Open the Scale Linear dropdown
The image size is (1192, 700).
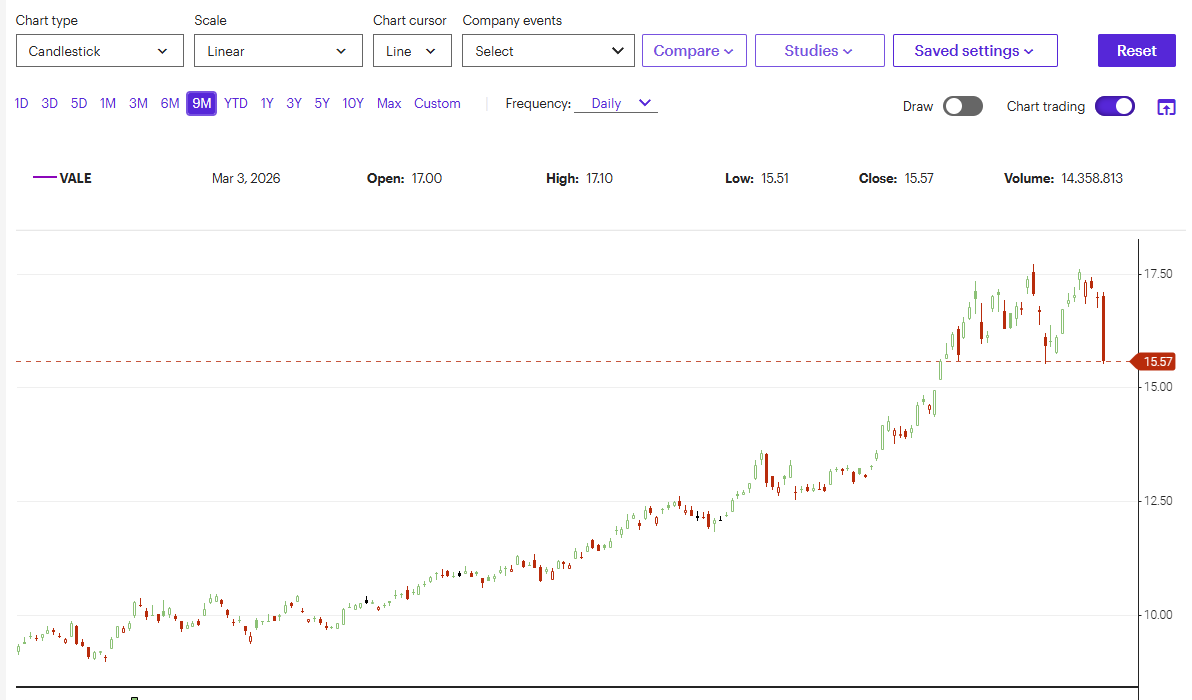coord(278,51)
